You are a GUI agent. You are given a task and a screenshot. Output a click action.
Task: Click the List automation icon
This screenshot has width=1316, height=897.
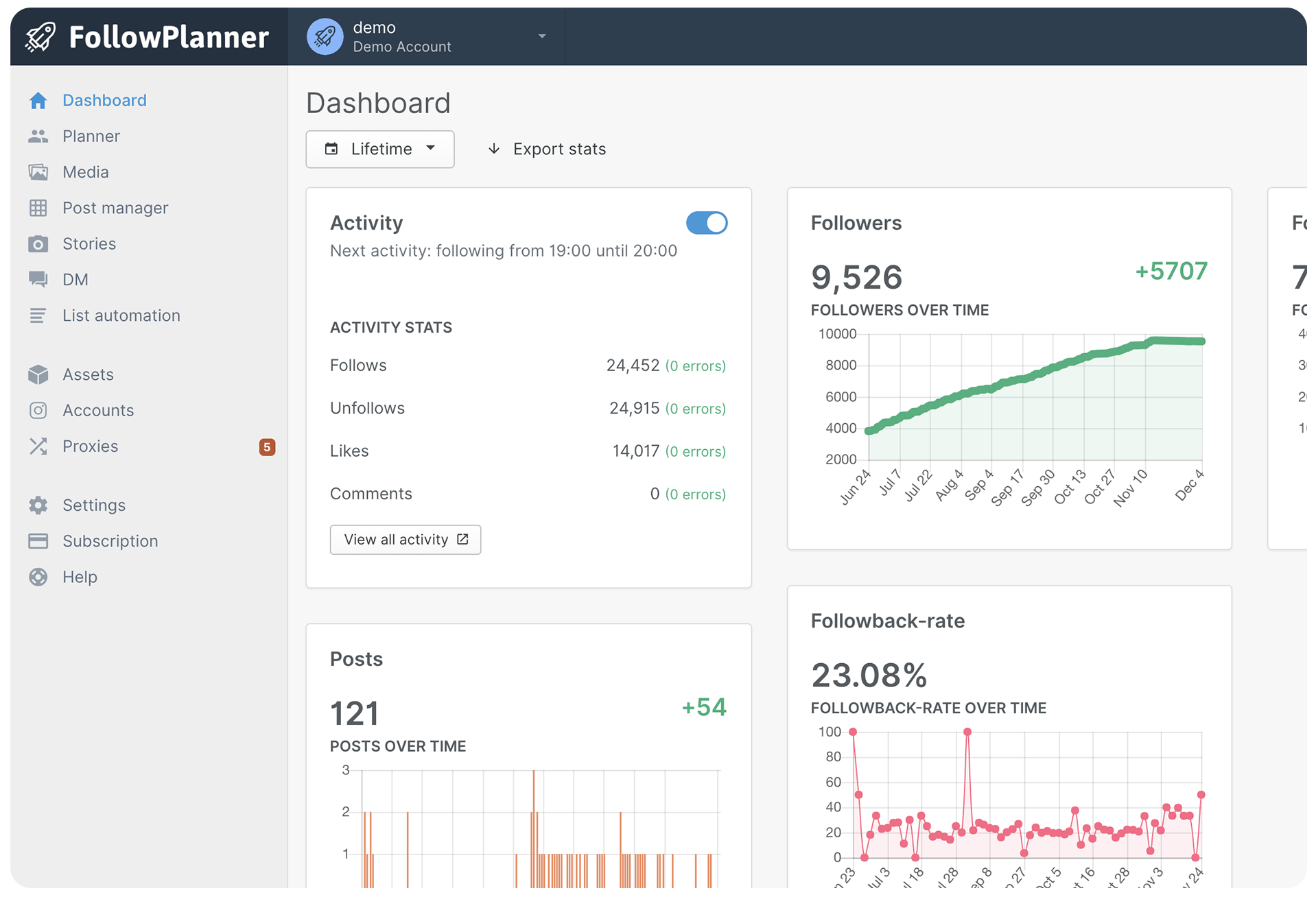39,315
